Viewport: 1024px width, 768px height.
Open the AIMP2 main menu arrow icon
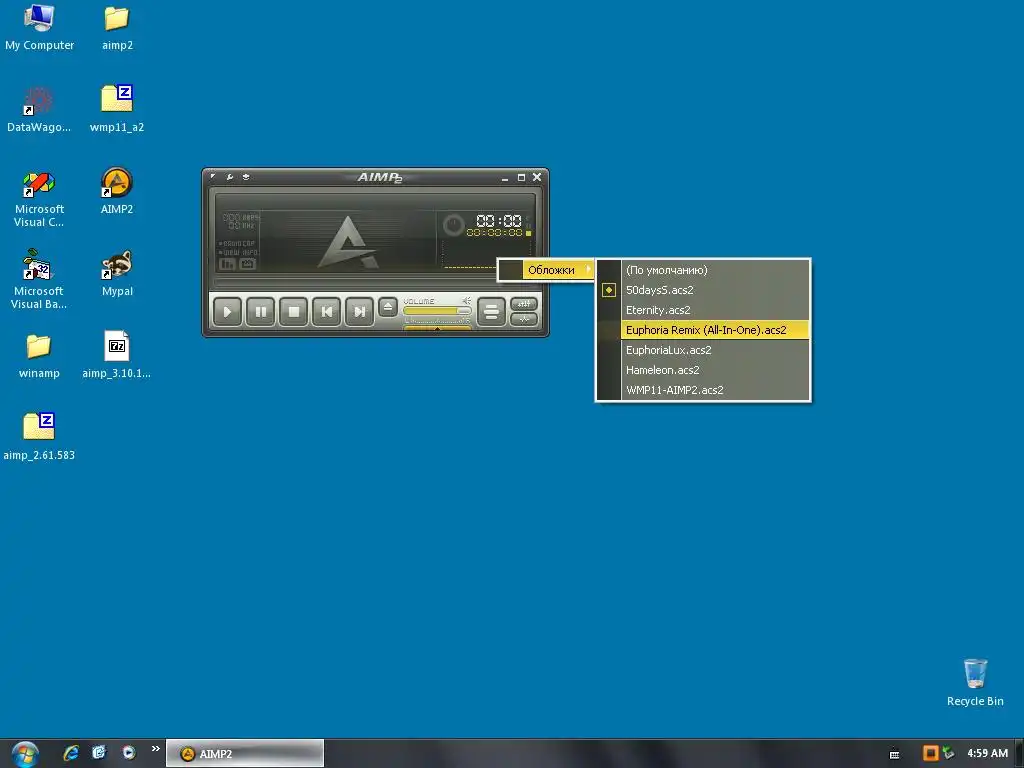tap(213, 176)
